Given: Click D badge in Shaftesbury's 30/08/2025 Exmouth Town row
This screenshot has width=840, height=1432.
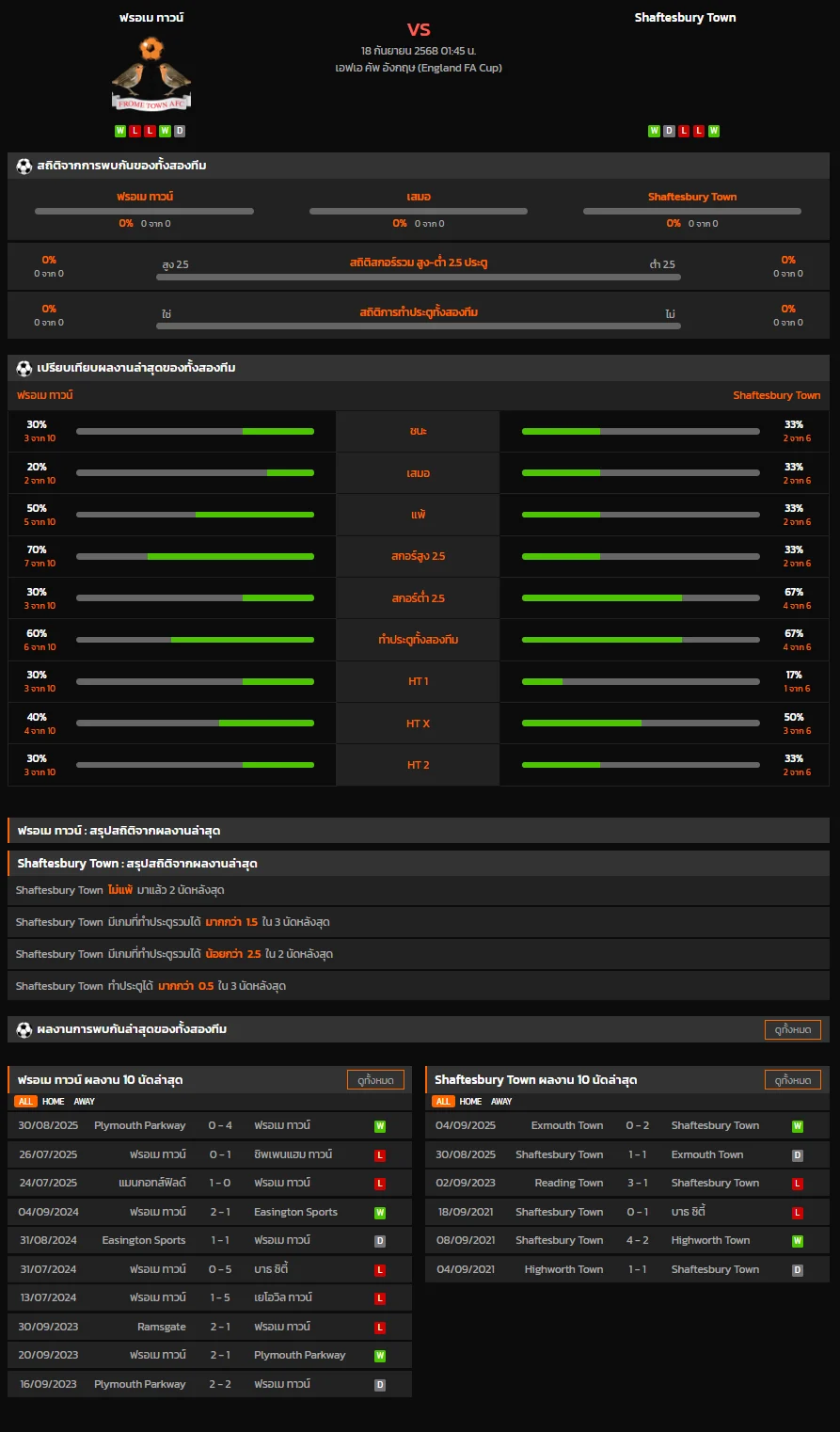Looking at the screenshot, I should click(798, 1154).
